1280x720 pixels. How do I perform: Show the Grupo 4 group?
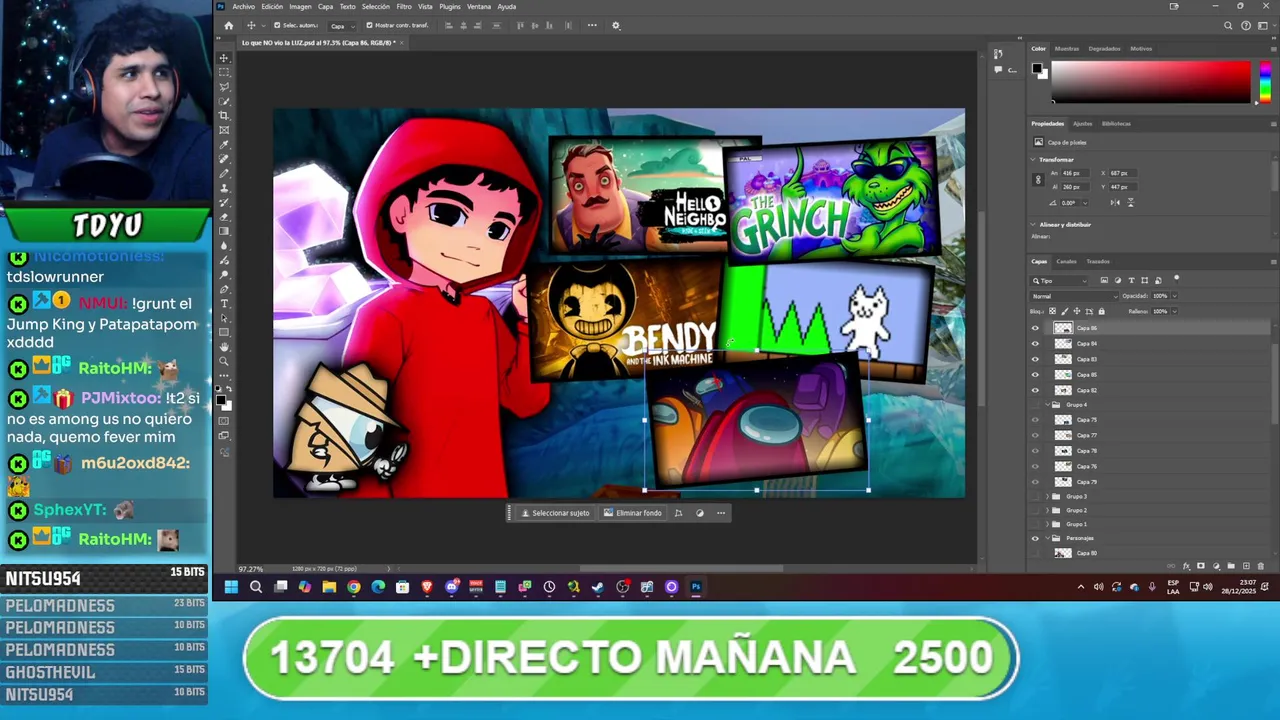coord(1035,405)
